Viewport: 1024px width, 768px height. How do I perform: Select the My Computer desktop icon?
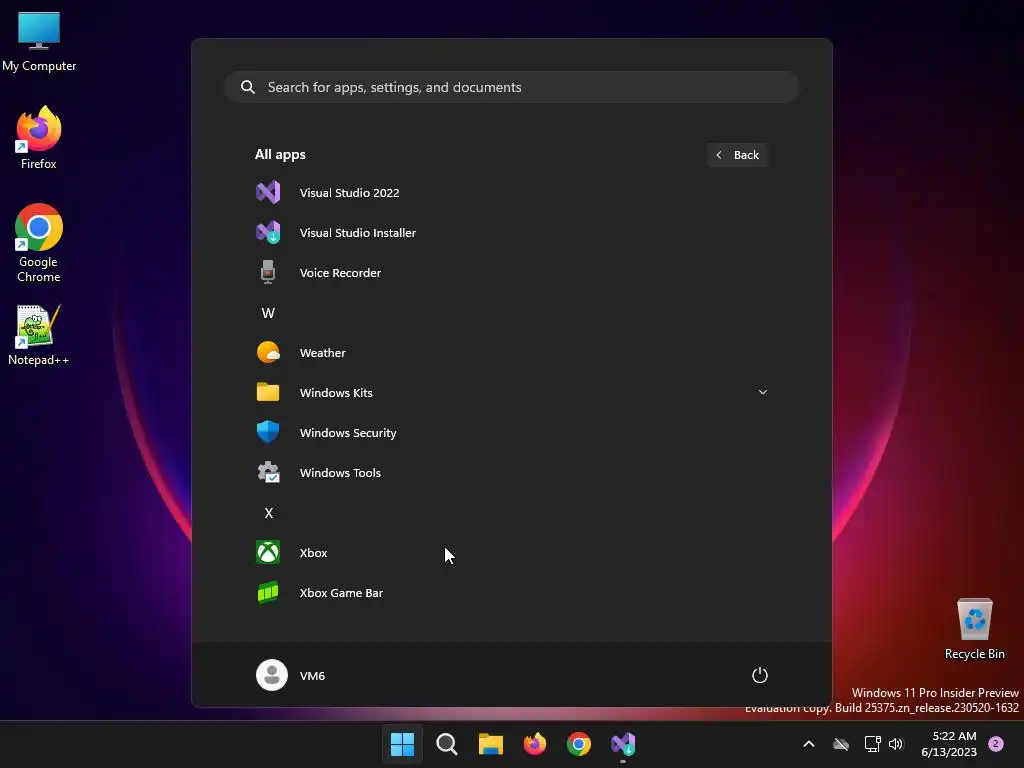point(39,42)
